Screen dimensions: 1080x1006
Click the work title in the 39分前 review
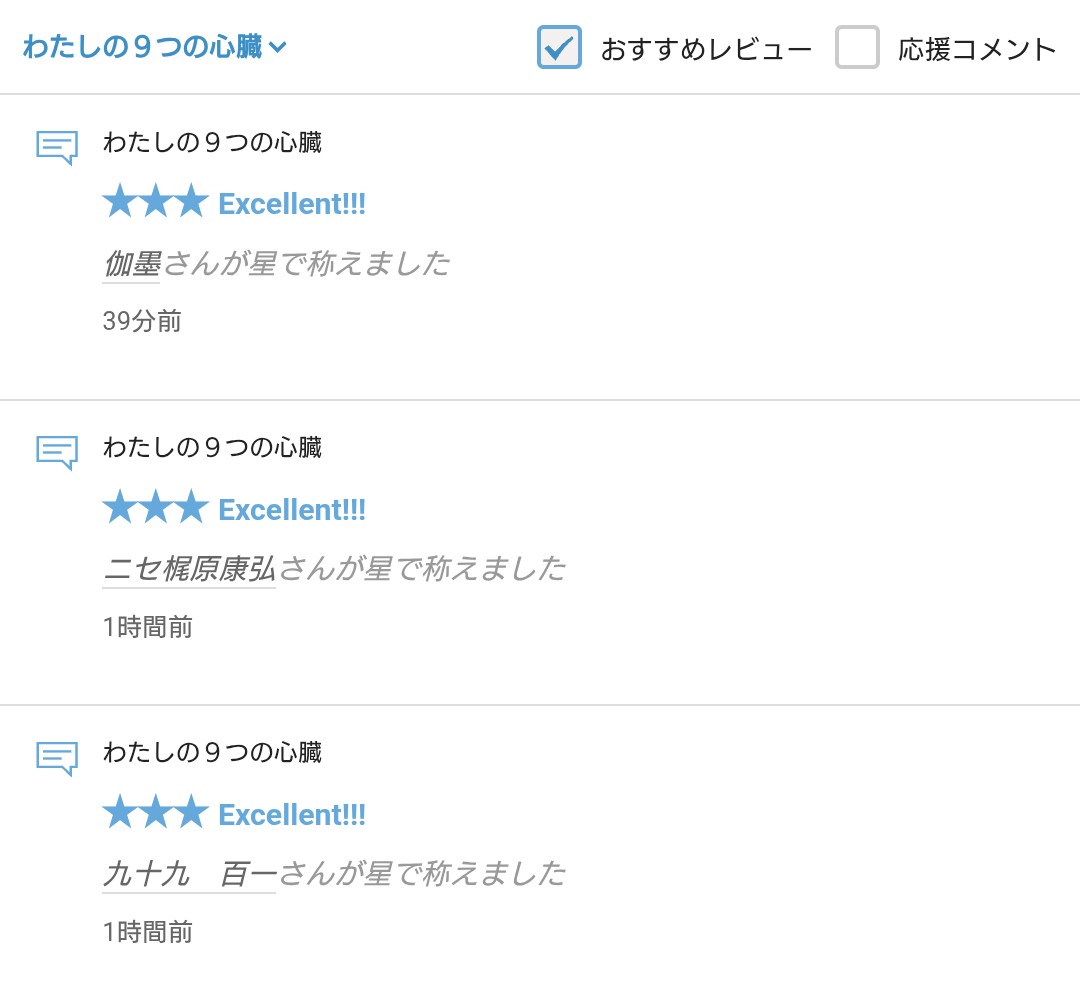click(x=212, y=143)
